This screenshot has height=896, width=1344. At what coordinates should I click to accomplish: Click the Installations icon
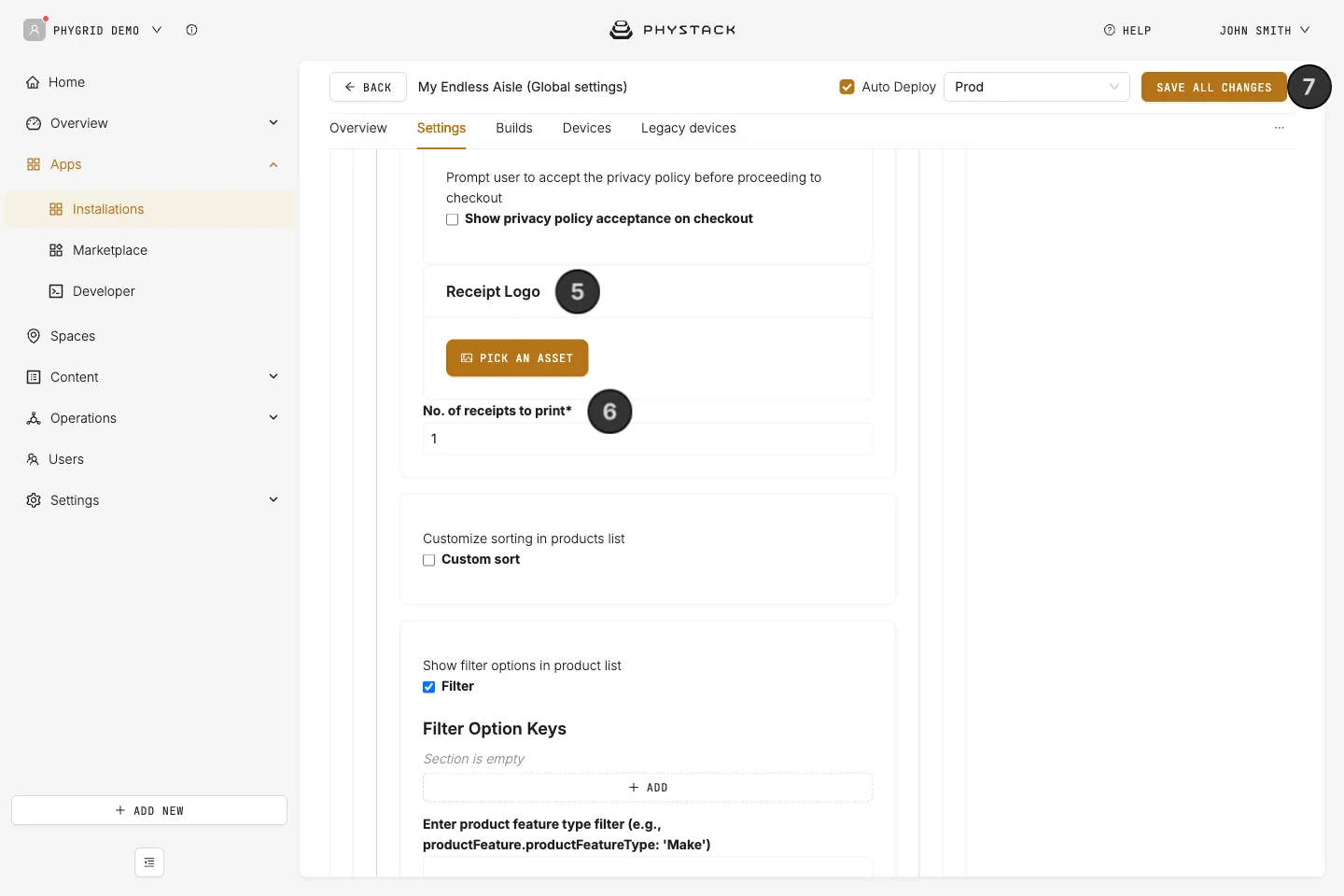pos(56,209)
